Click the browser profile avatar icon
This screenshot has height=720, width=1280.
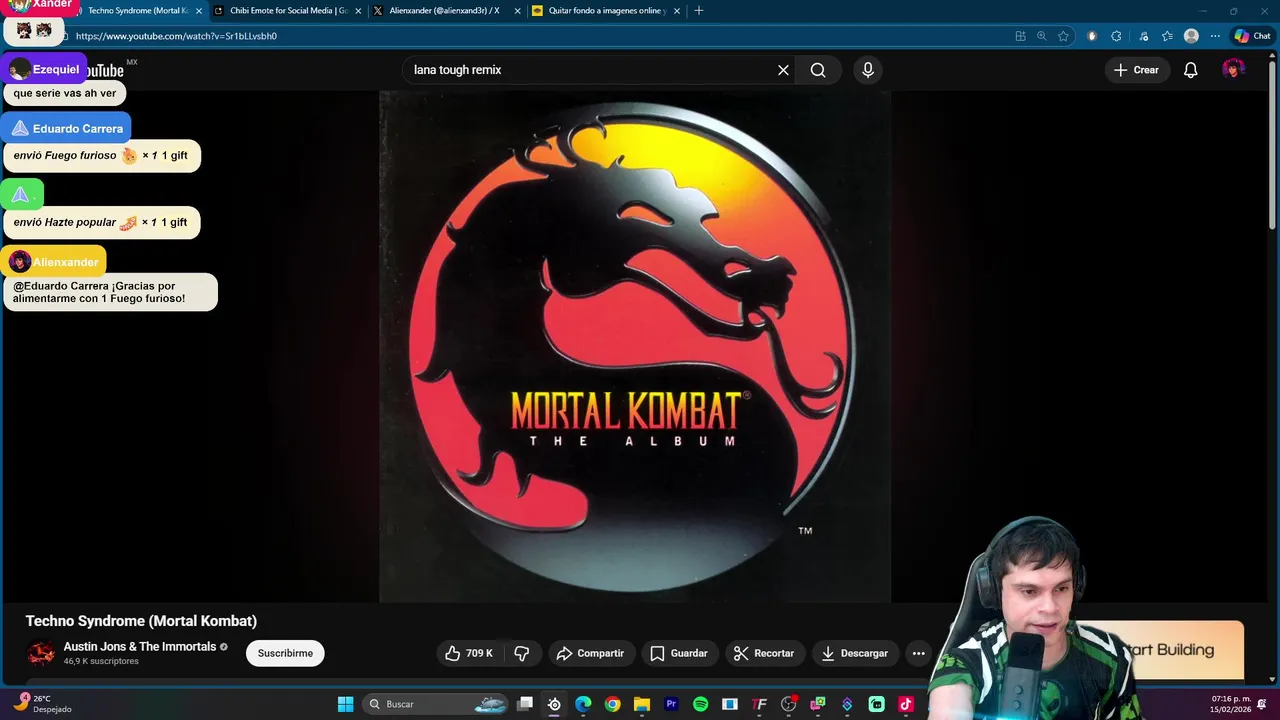point(1191,36)
